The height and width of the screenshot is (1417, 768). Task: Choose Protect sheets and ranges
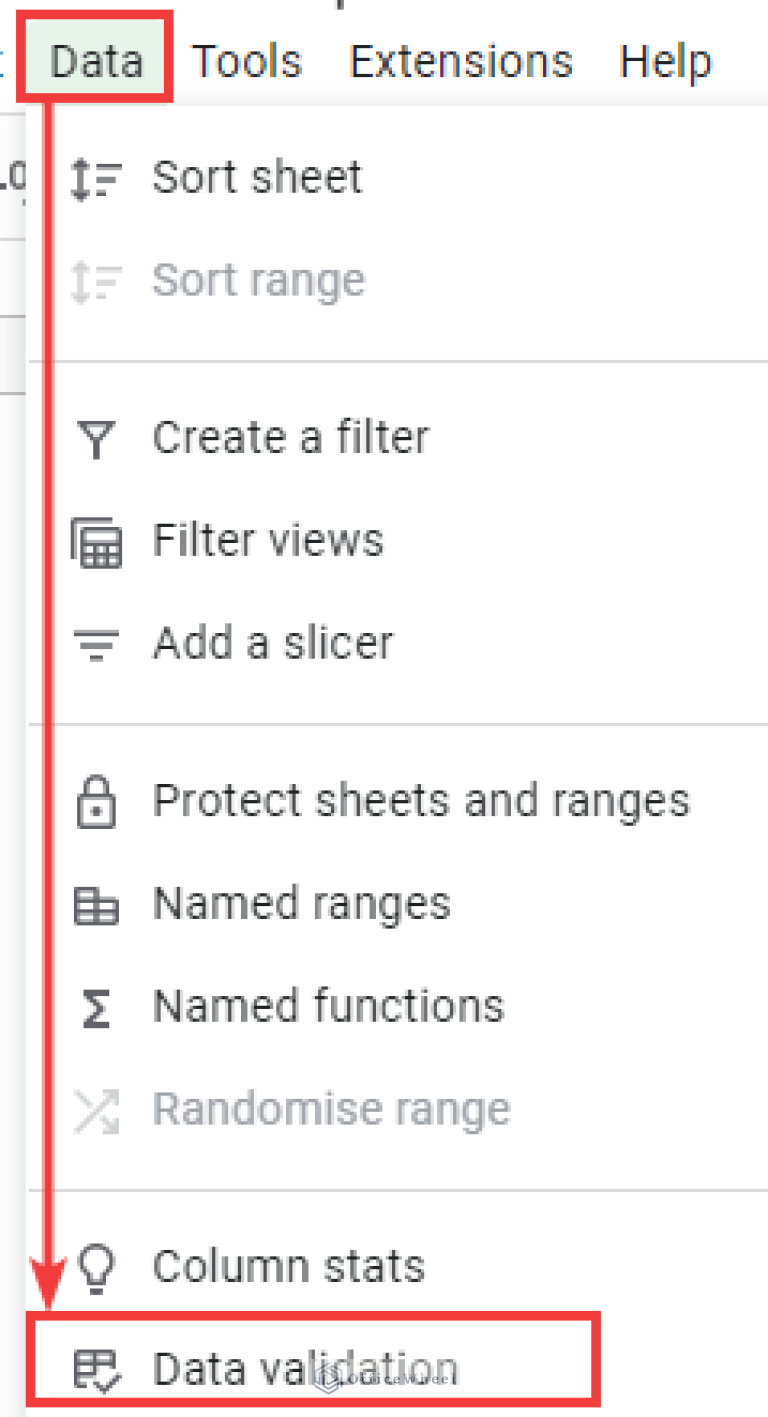point(421,799)
